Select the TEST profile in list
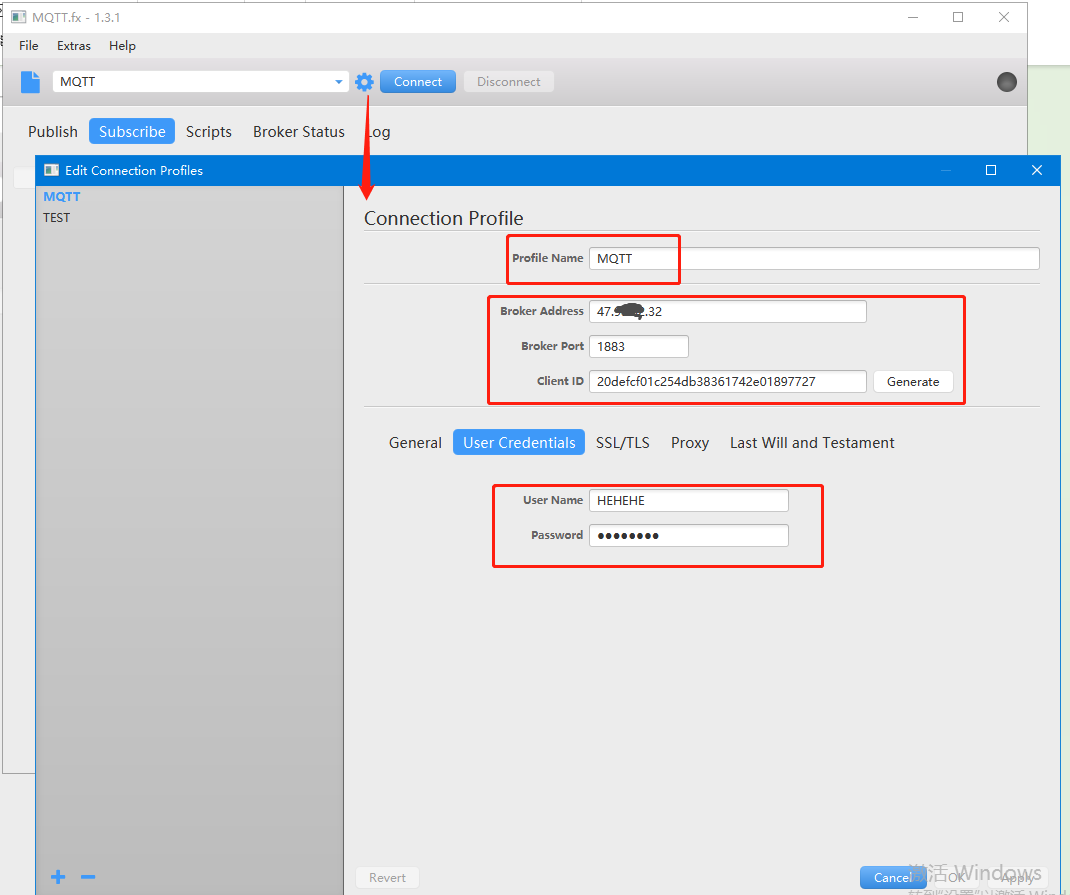The height and width of the screenshot is (895, 1070). click(x=57, y=217)
